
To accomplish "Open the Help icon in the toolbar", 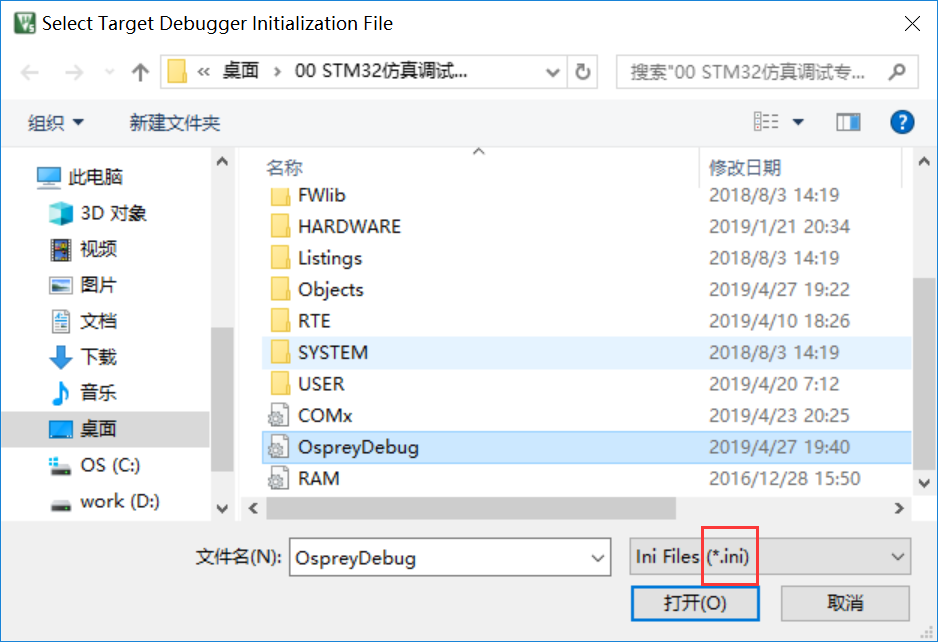I will (x=901, y=121).
